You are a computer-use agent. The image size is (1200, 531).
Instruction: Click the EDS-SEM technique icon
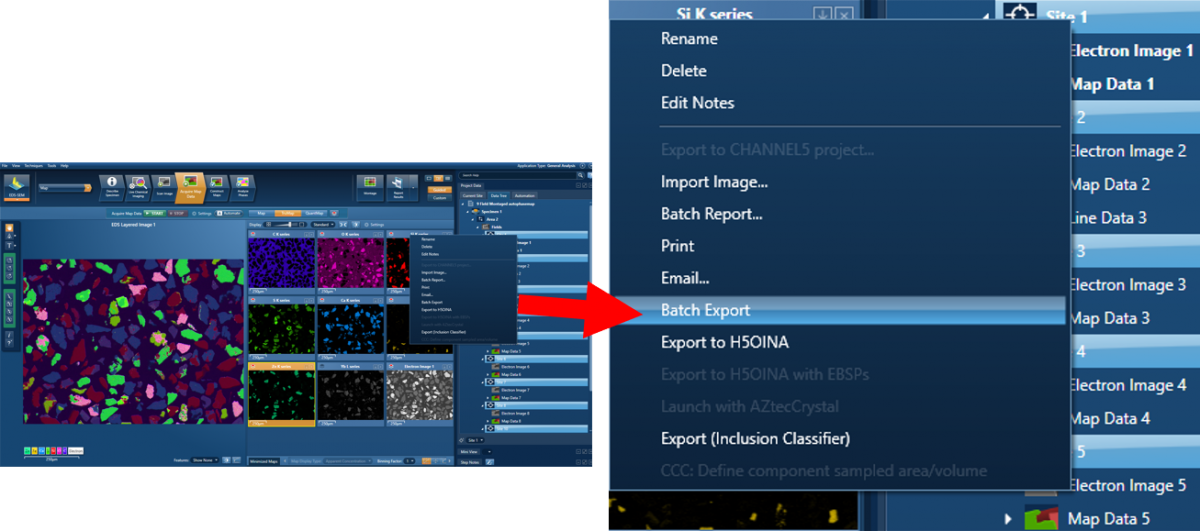17,184
